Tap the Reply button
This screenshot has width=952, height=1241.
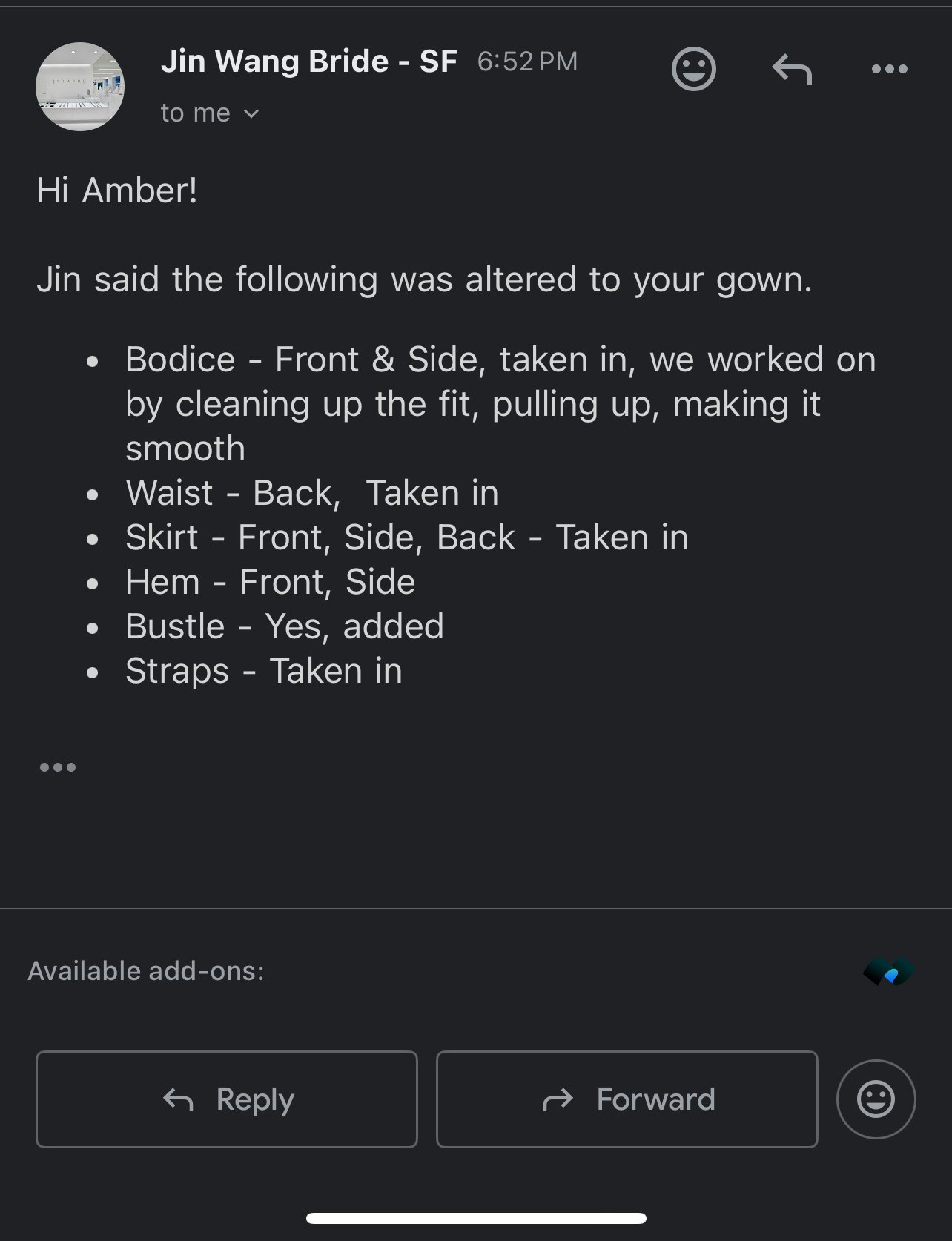(x=227, y=1099)
